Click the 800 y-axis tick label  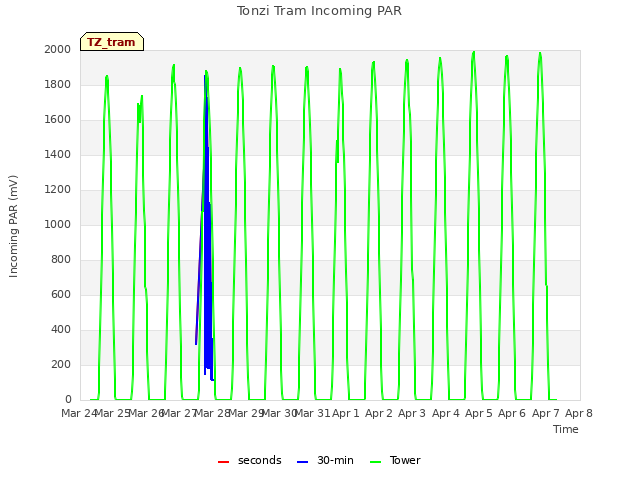[61, 260]
